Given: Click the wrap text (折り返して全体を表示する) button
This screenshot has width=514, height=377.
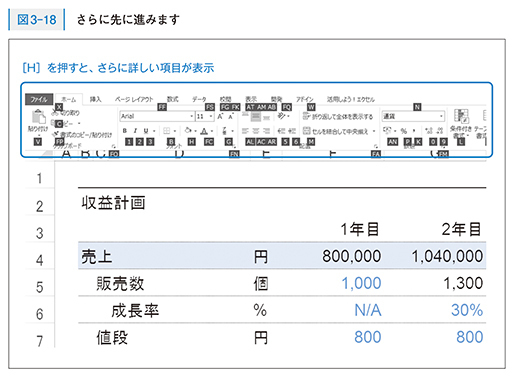Looking at the screenshot, I should click(338, 116).
